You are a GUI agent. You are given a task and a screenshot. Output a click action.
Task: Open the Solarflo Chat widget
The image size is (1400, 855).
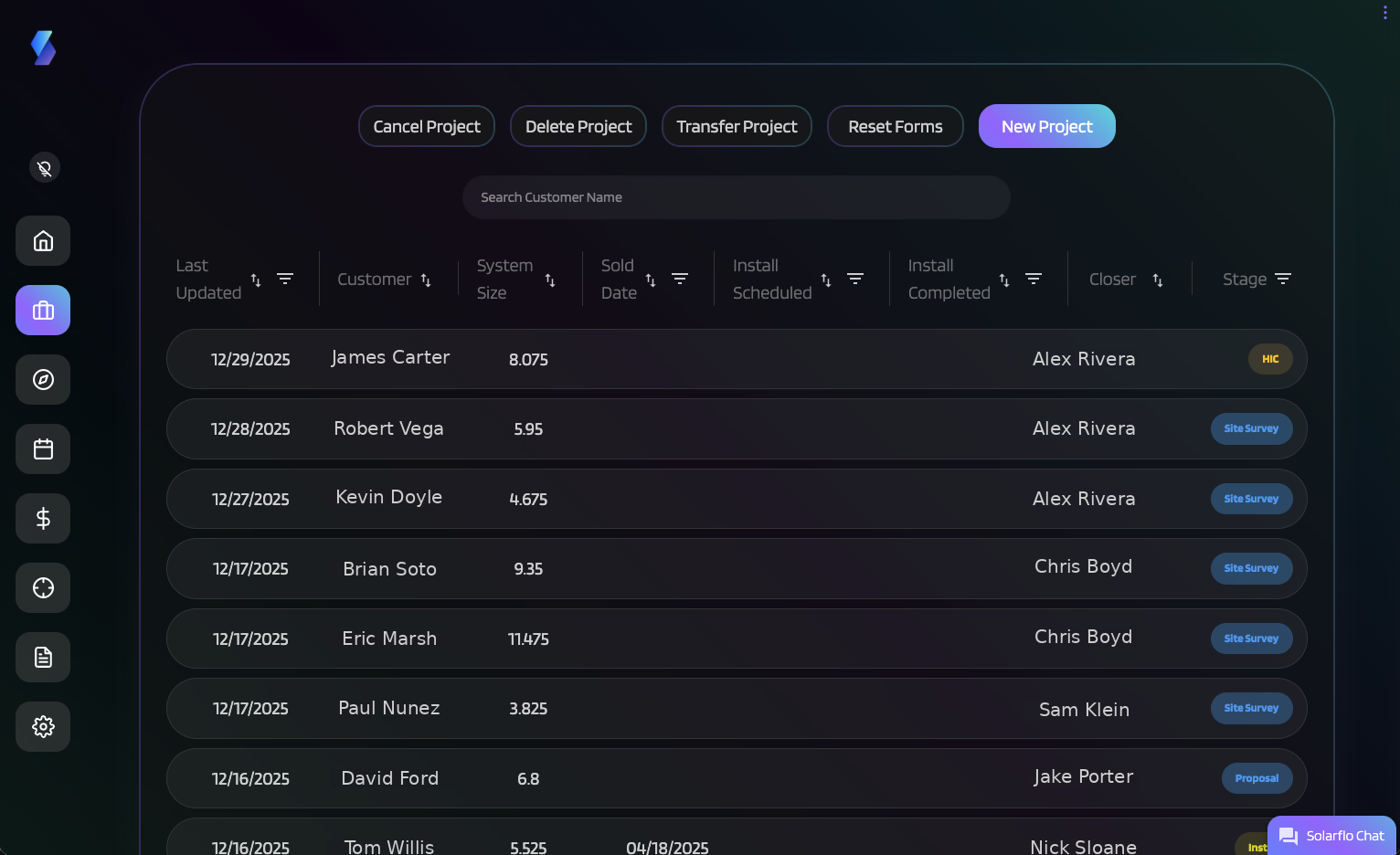point(1331,835)
